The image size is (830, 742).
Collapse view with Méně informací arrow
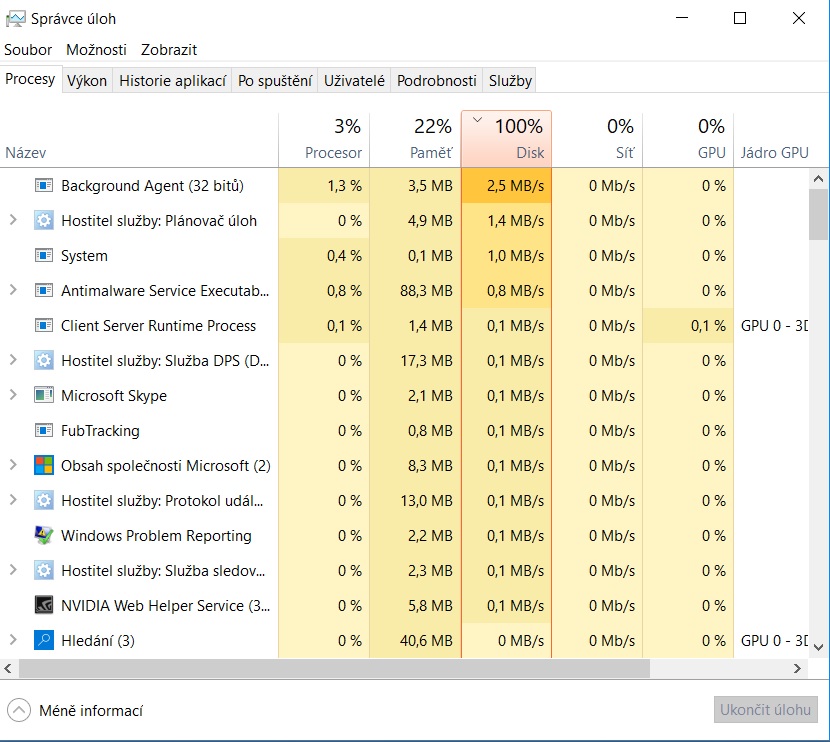tap(19, 711)
